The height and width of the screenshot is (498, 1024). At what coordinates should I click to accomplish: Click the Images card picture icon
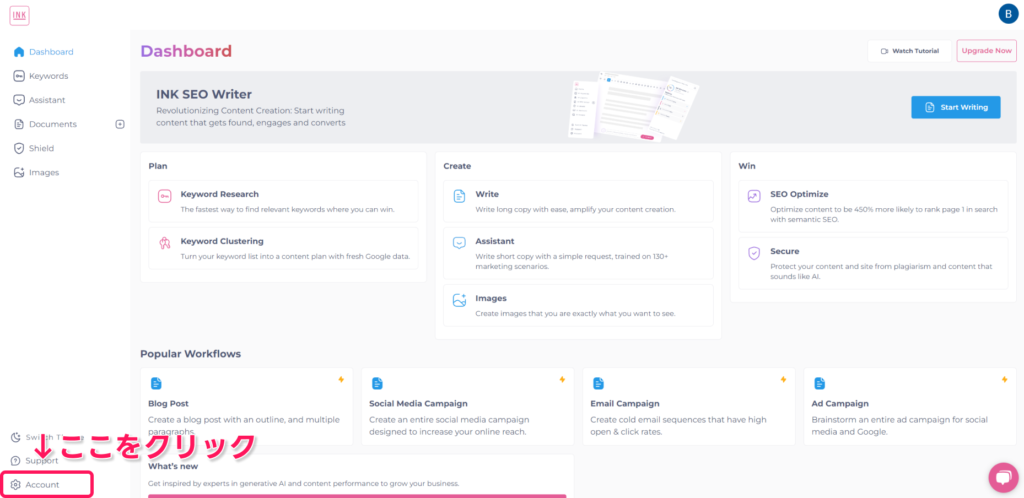460,300
